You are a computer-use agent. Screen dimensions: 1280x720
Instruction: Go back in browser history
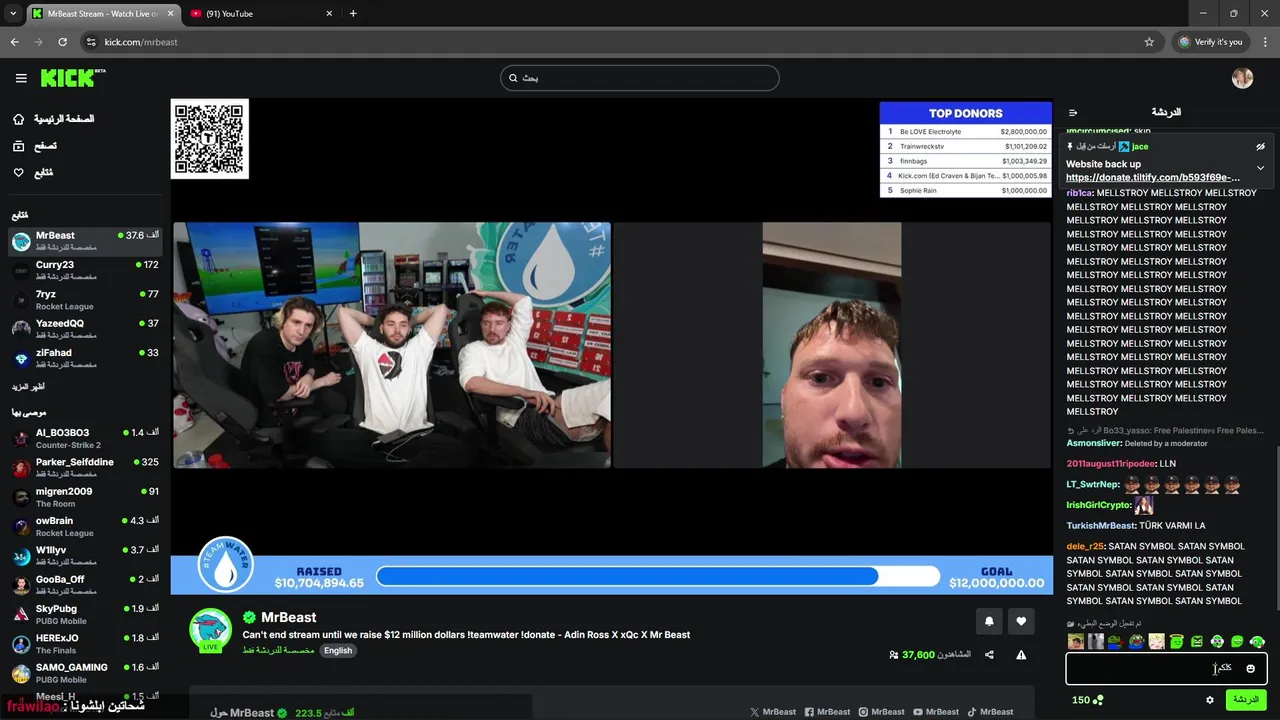click(x=14, y=42)
